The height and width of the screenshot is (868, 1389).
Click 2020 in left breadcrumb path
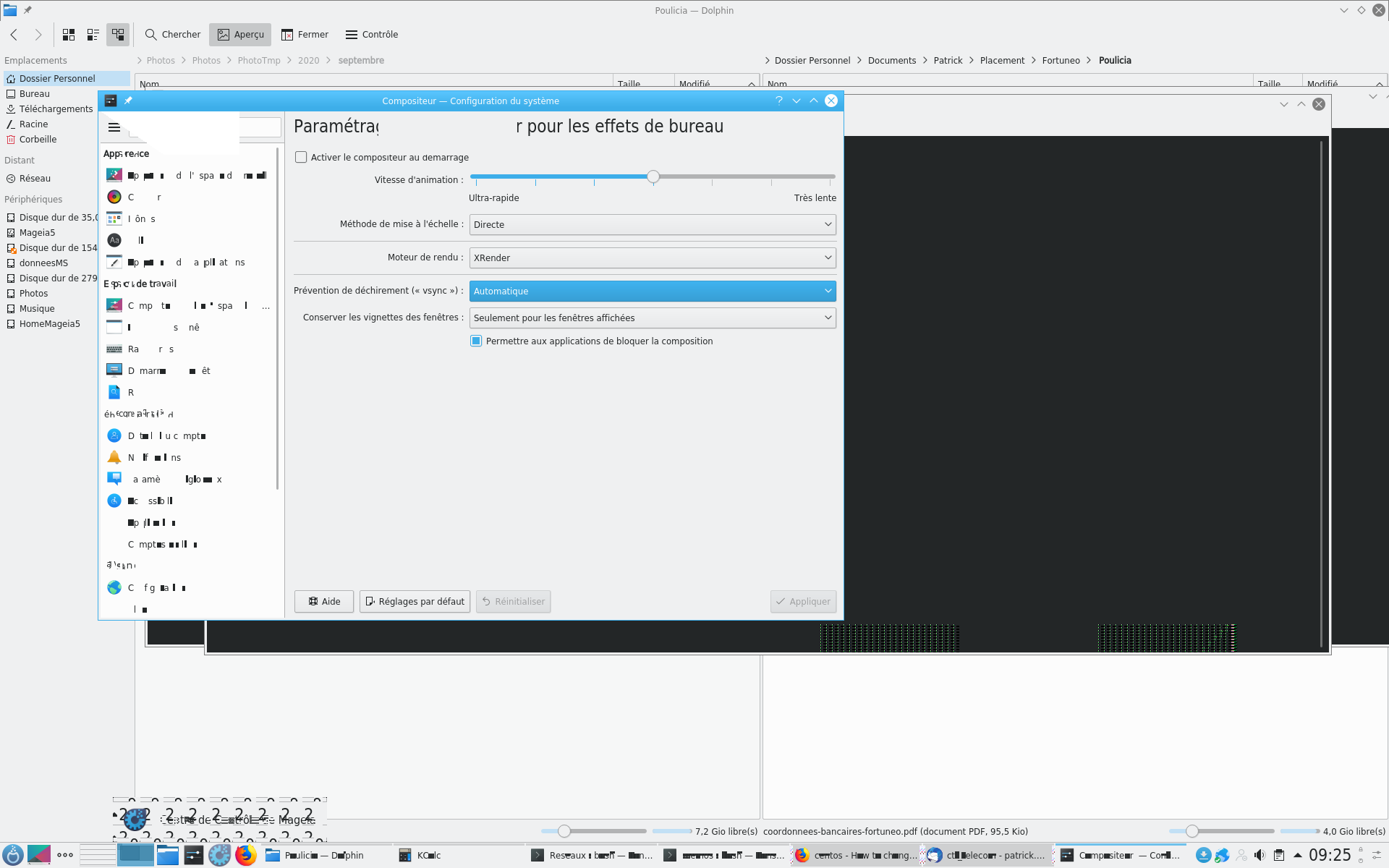[308, 60]
